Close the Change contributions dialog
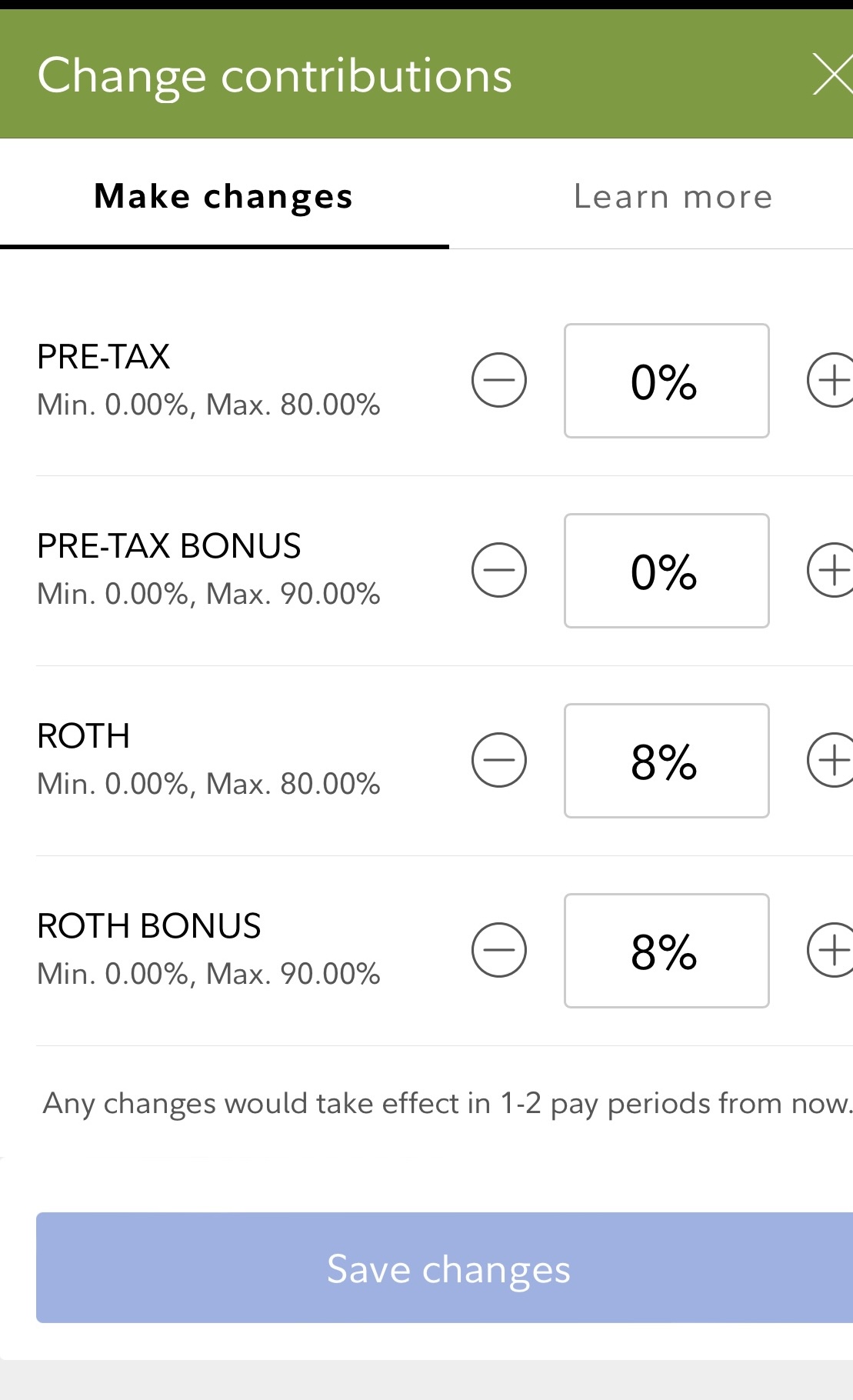 coord(832,76)
